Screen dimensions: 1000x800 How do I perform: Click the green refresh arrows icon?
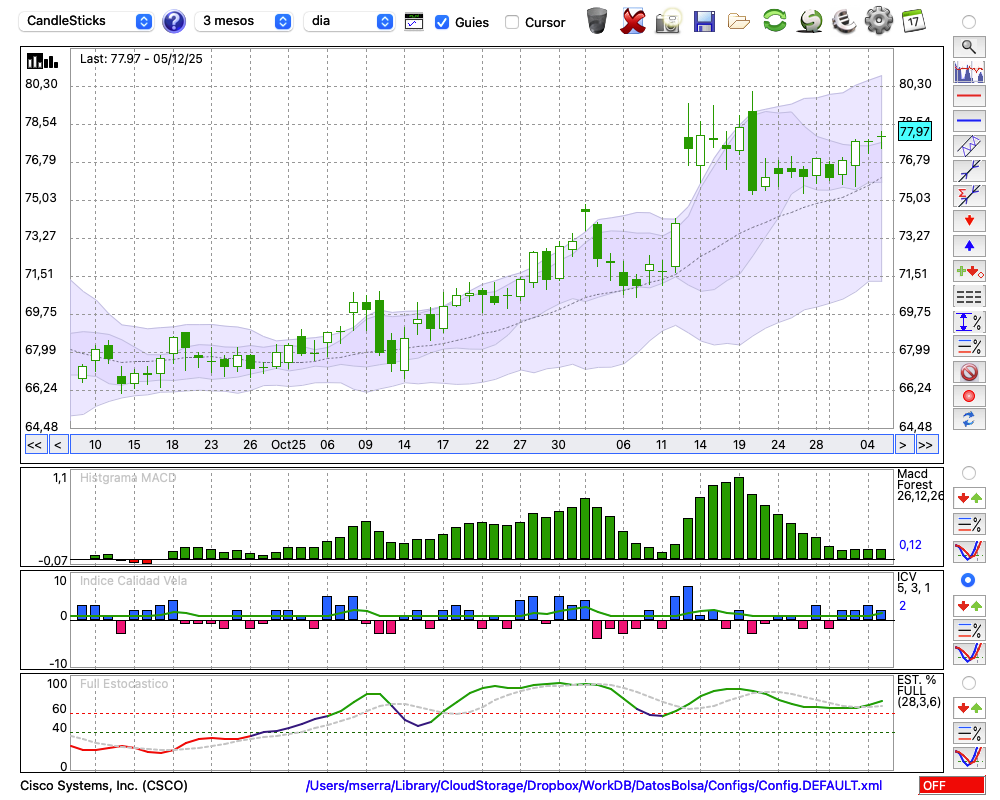(774, 20)
